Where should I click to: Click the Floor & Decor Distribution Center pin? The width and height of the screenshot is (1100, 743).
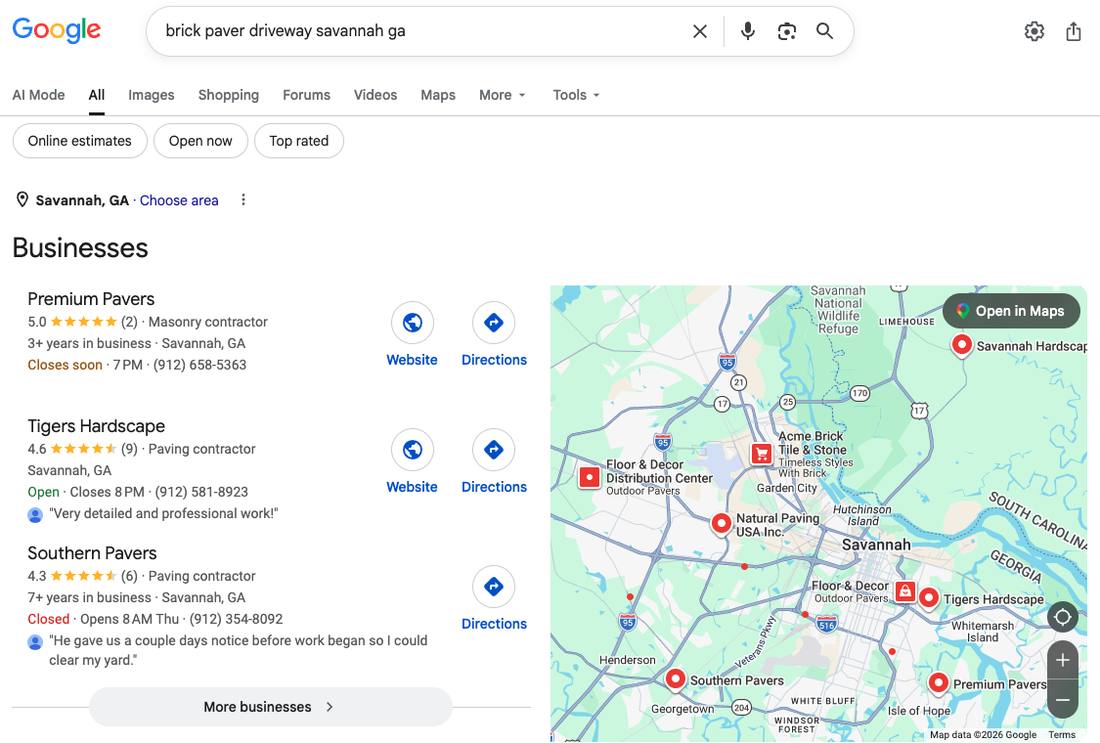coord(589,478)
